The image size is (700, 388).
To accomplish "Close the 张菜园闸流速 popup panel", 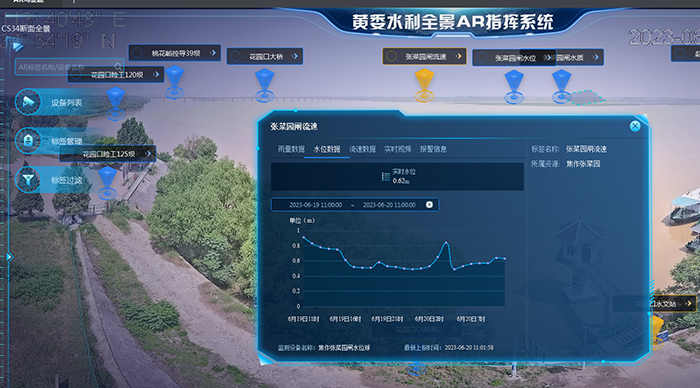I will pyautogui.click(x=634, y=126).
